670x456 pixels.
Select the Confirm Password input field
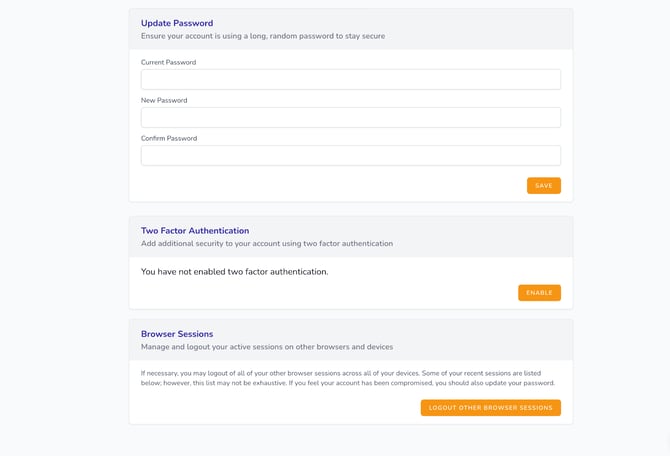coord(350,155)
